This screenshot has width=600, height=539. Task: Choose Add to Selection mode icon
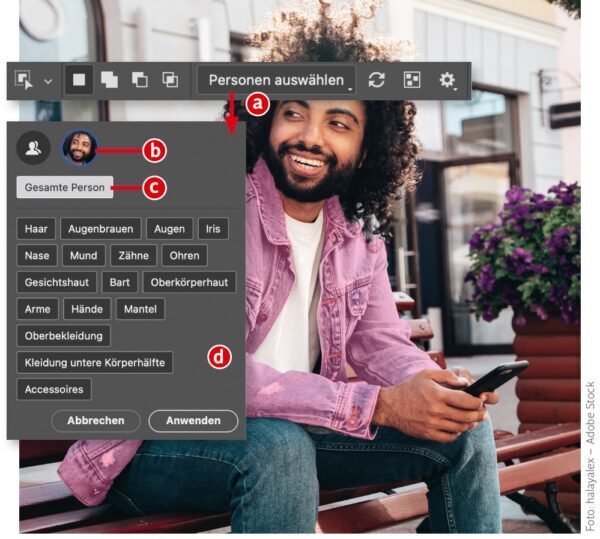109,80
